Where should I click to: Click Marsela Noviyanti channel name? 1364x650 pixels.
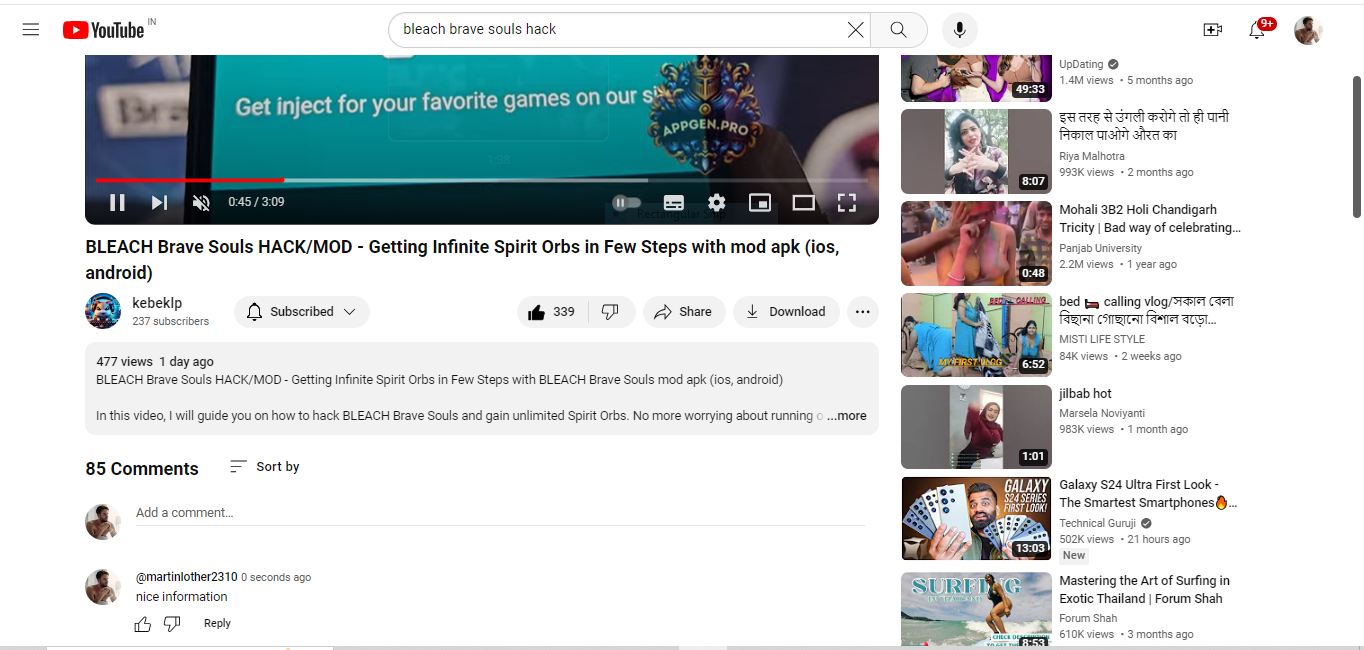1102,413
